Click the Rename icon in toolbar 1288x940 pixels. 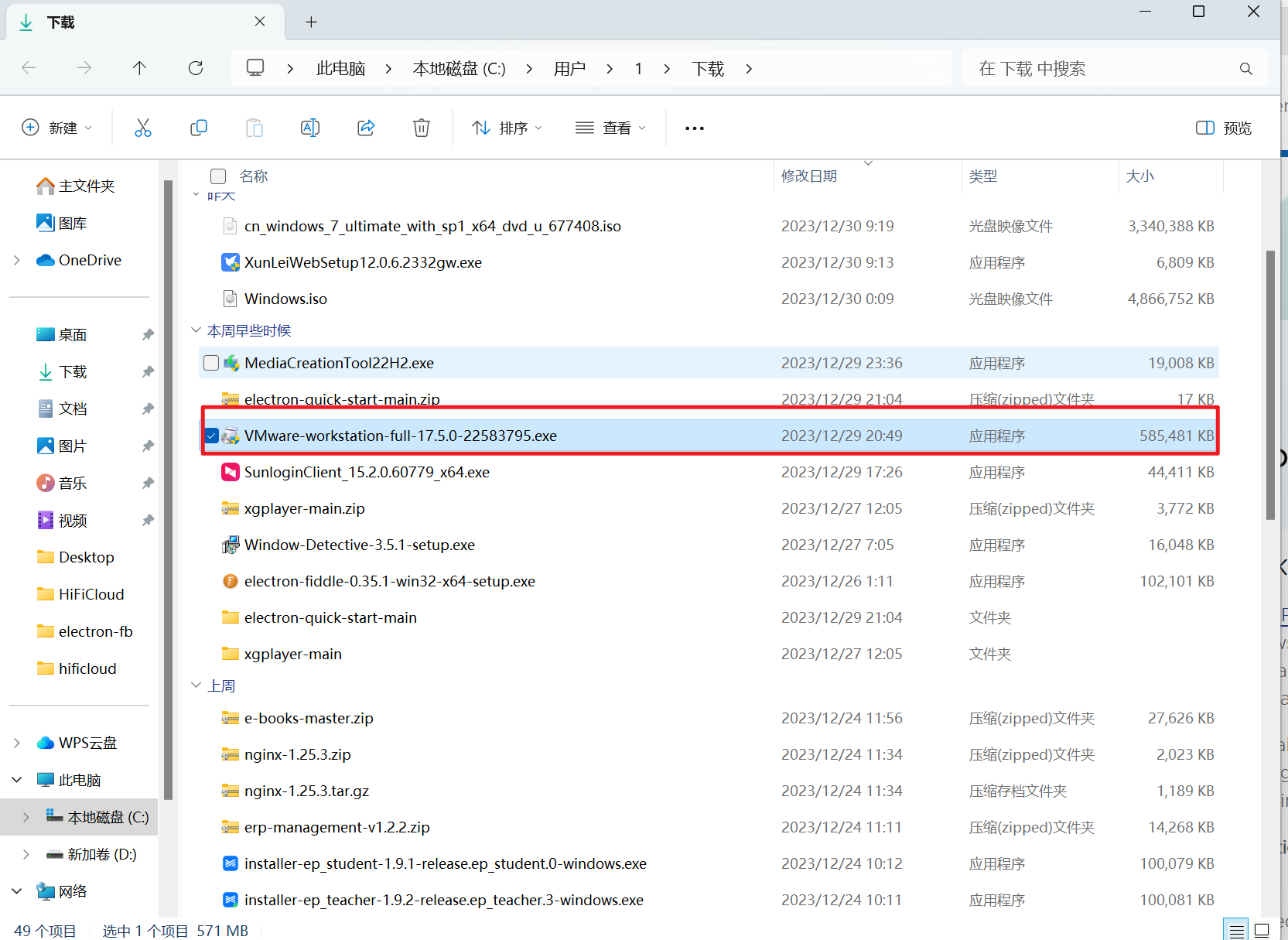coord(310,128)
